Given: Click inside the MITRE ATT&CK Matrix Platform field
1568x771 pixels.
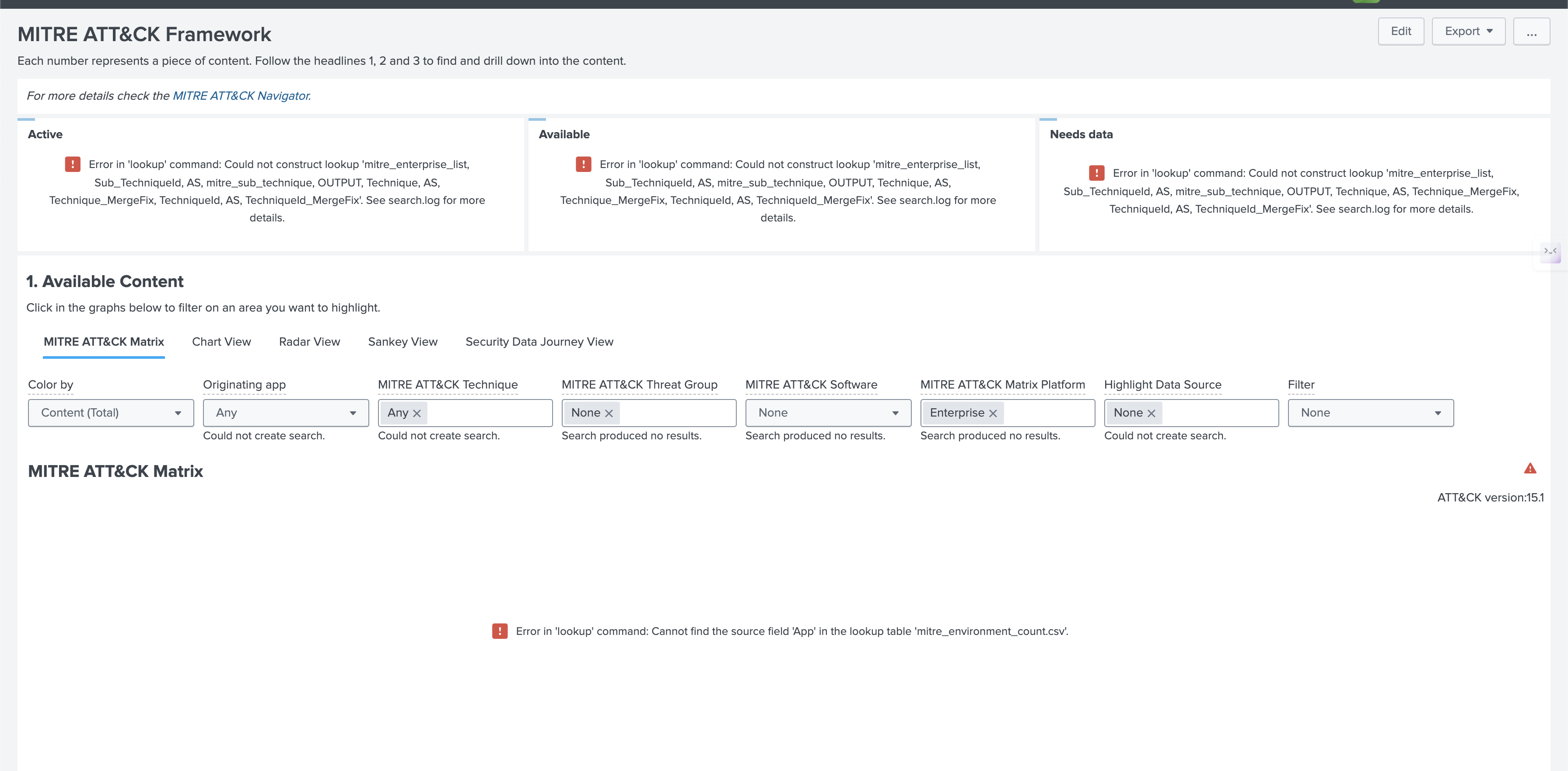Looking at the screenshot, I should [1047, 413].
